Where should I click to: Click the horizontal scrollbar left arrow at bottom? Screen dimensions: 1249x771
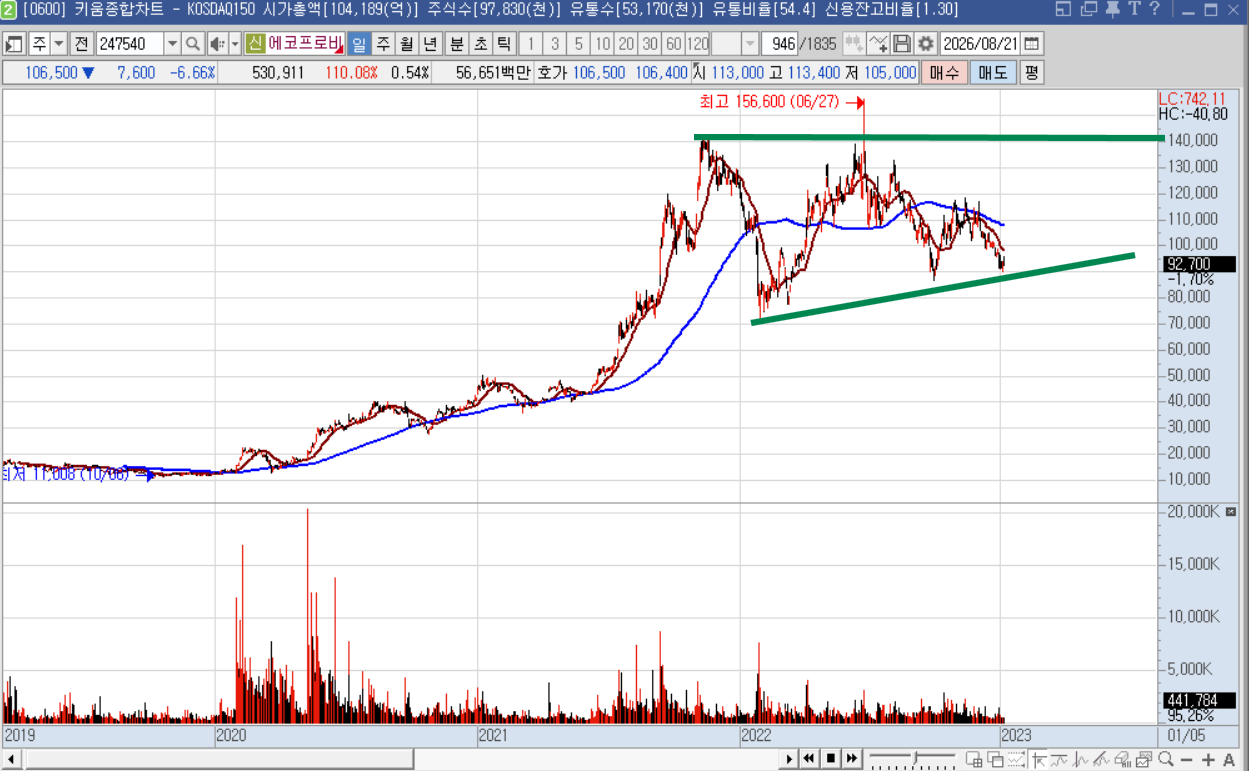point(11,760)
